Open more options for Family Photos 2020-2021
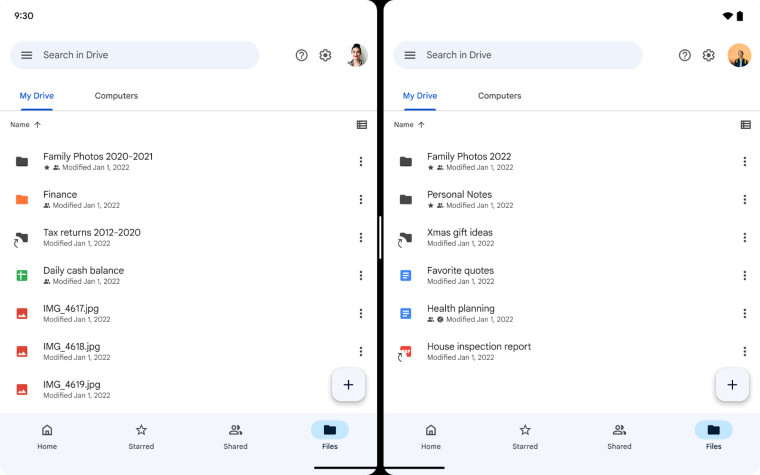Image resolution: width=760 pixels, height=475 pixels. [x=361, y=161]
